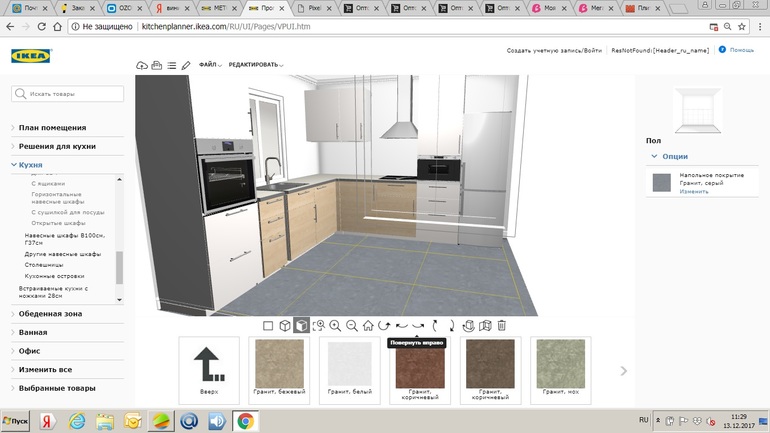Screen dimensions: 770x433
Task: Click the Изменить link under floor covering
Action: tap(694, 191)
